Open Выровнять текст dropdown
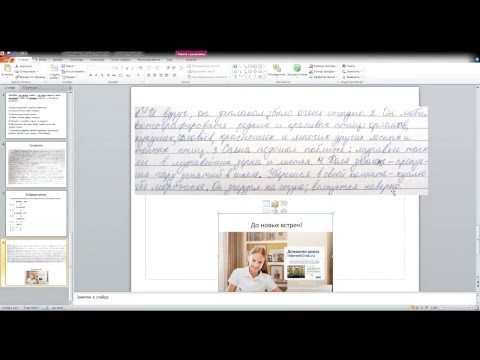This screenshot has height=360, width=480. pos(202,71)
